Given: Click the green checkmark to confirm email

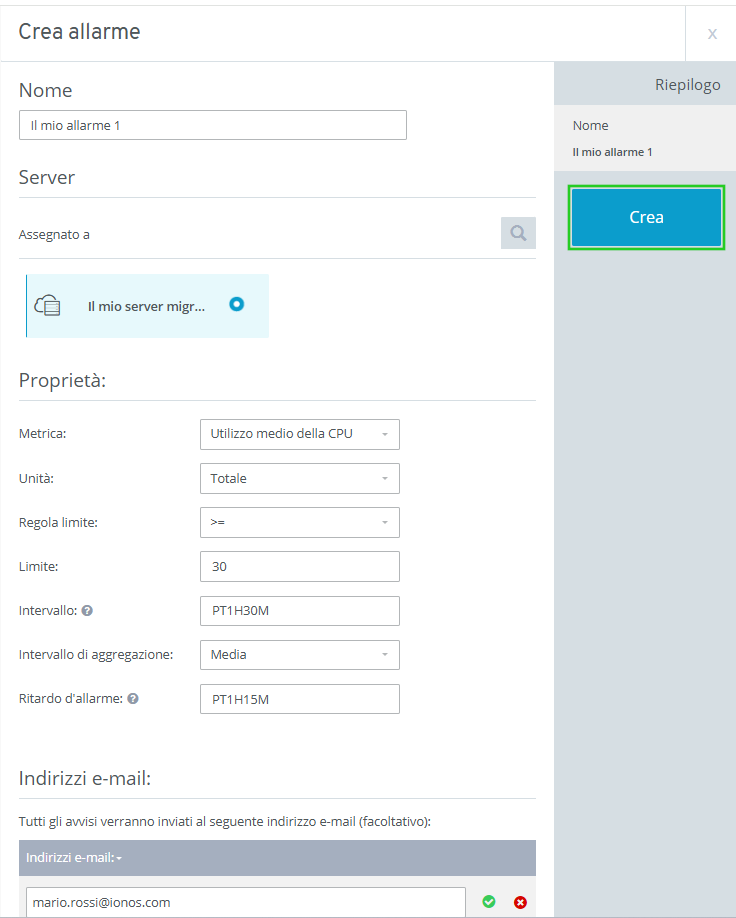Looking at the screenshot, I should click(489, 902).
